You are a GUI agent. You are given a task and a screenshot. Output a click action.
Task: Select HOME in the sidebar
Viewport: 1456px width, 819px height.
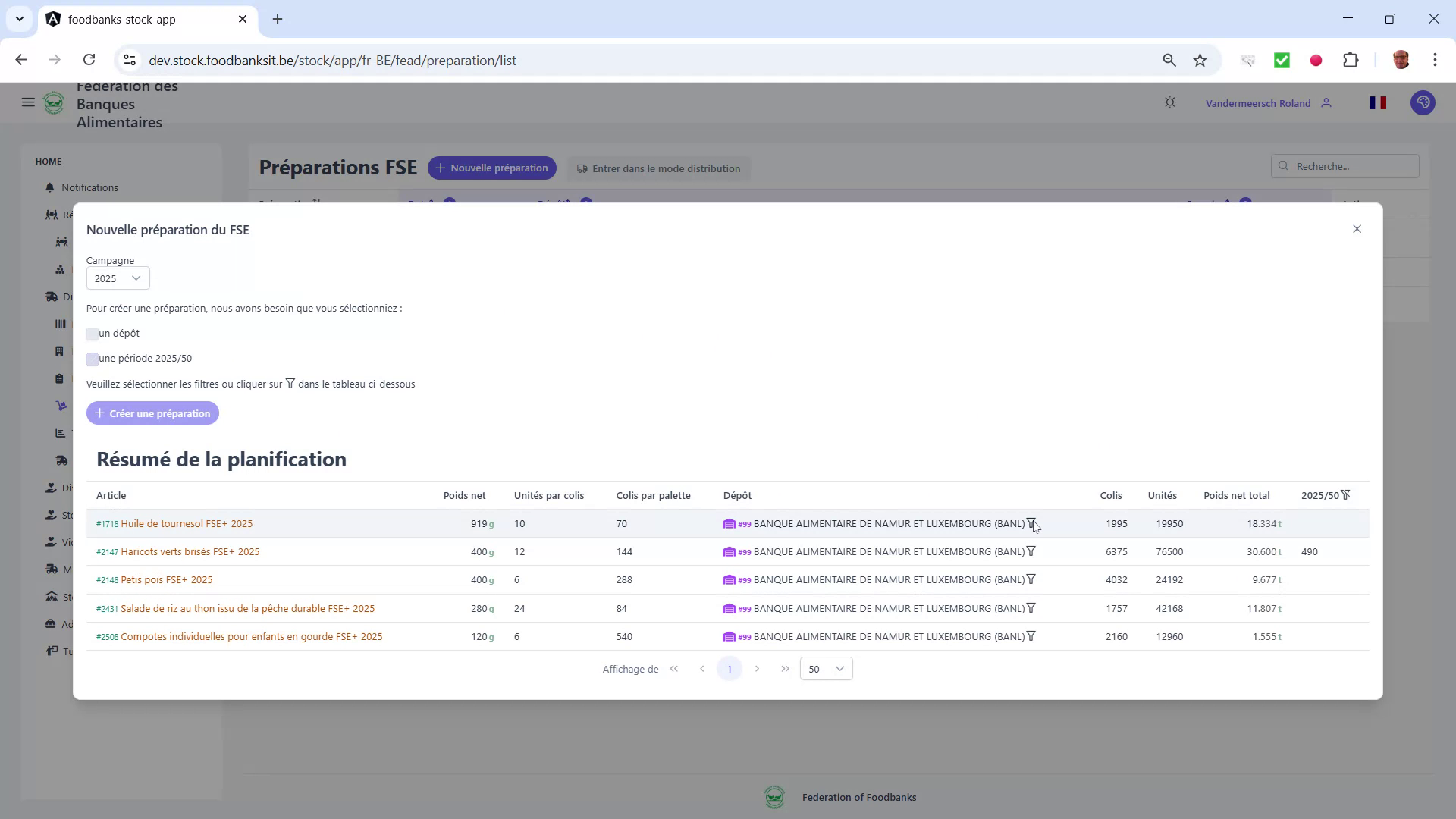pos(48,161)
